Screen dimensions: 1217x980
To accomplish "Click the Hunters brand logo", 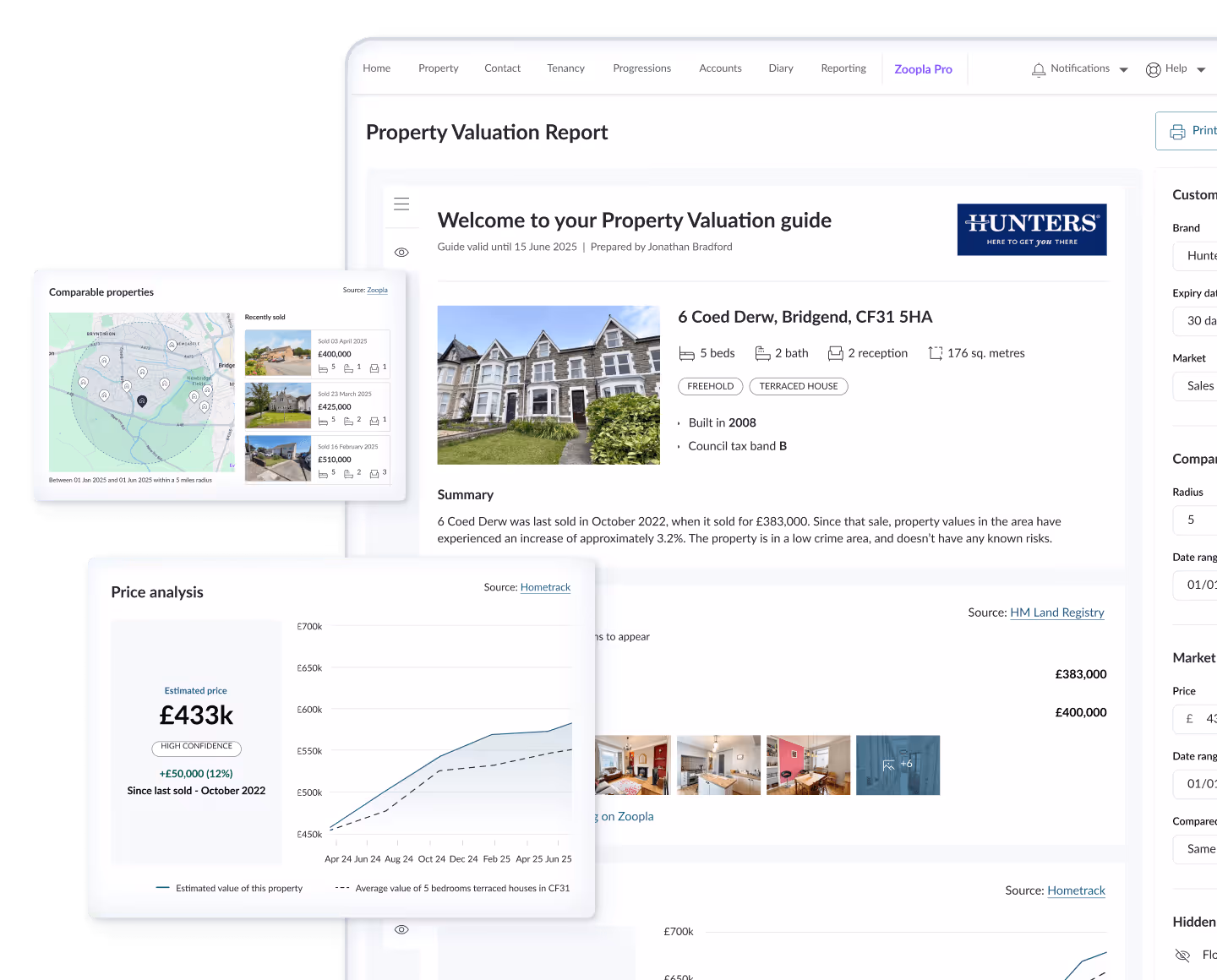I will (1032, 230).
